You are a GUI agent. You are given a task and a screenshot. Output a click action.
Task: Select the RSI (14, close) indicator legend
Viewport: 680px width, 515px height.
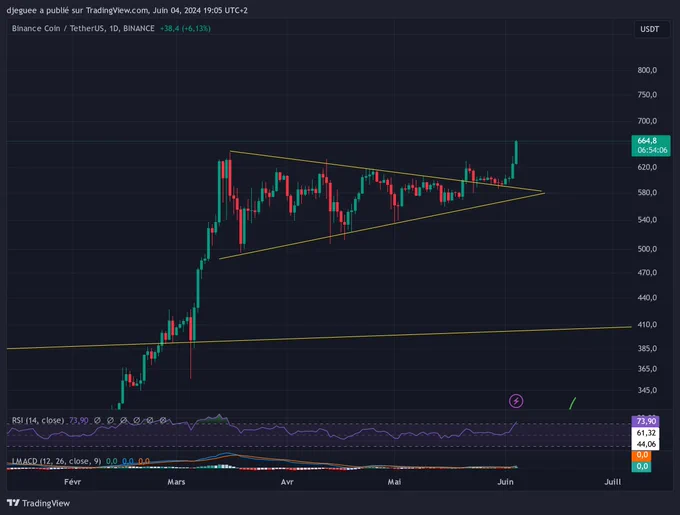point(38,420)
